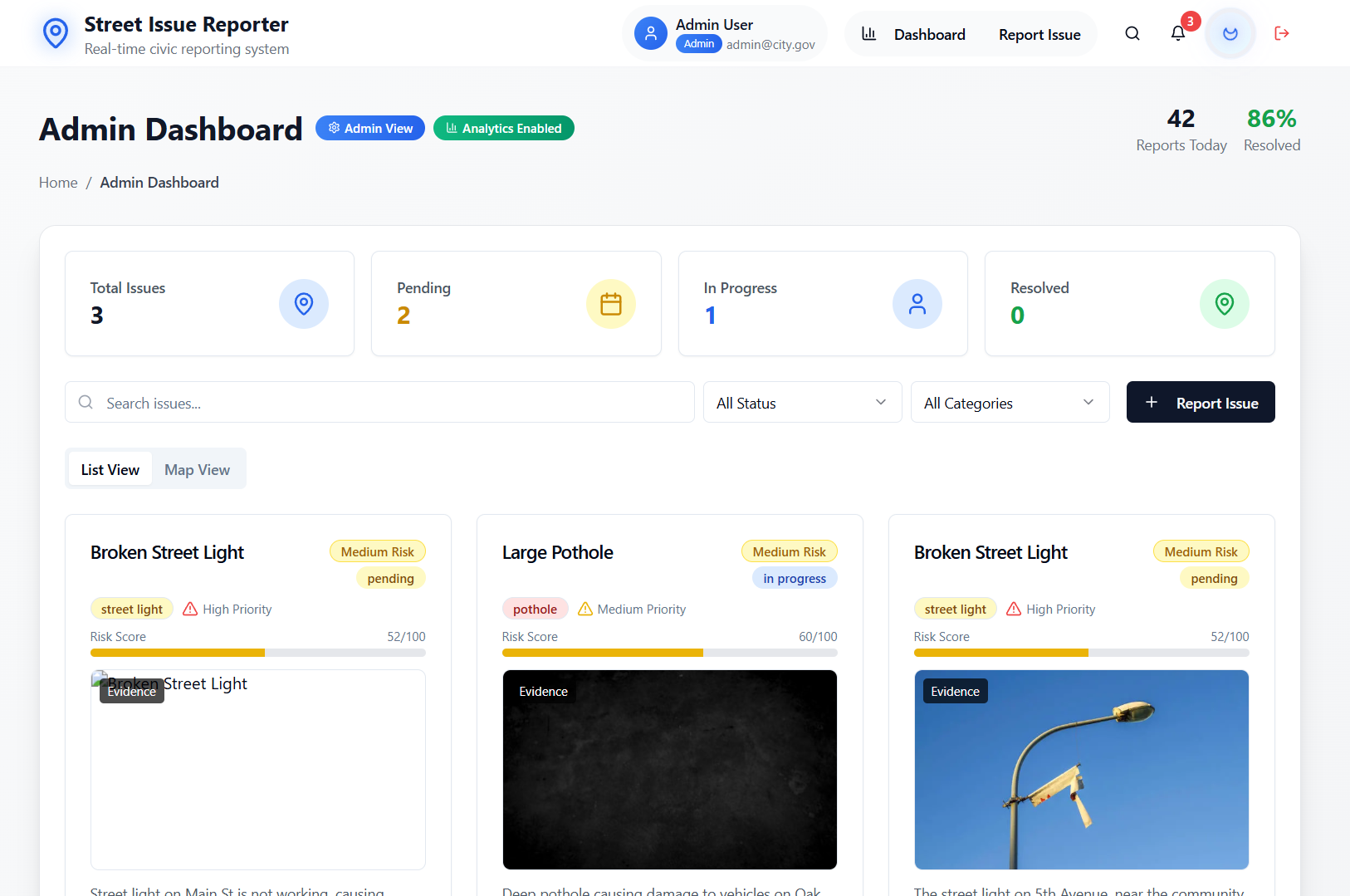Screen dimensions: 1350x896
Task: Open the Report Issue page from navigation
Action: pos(1039,34)
